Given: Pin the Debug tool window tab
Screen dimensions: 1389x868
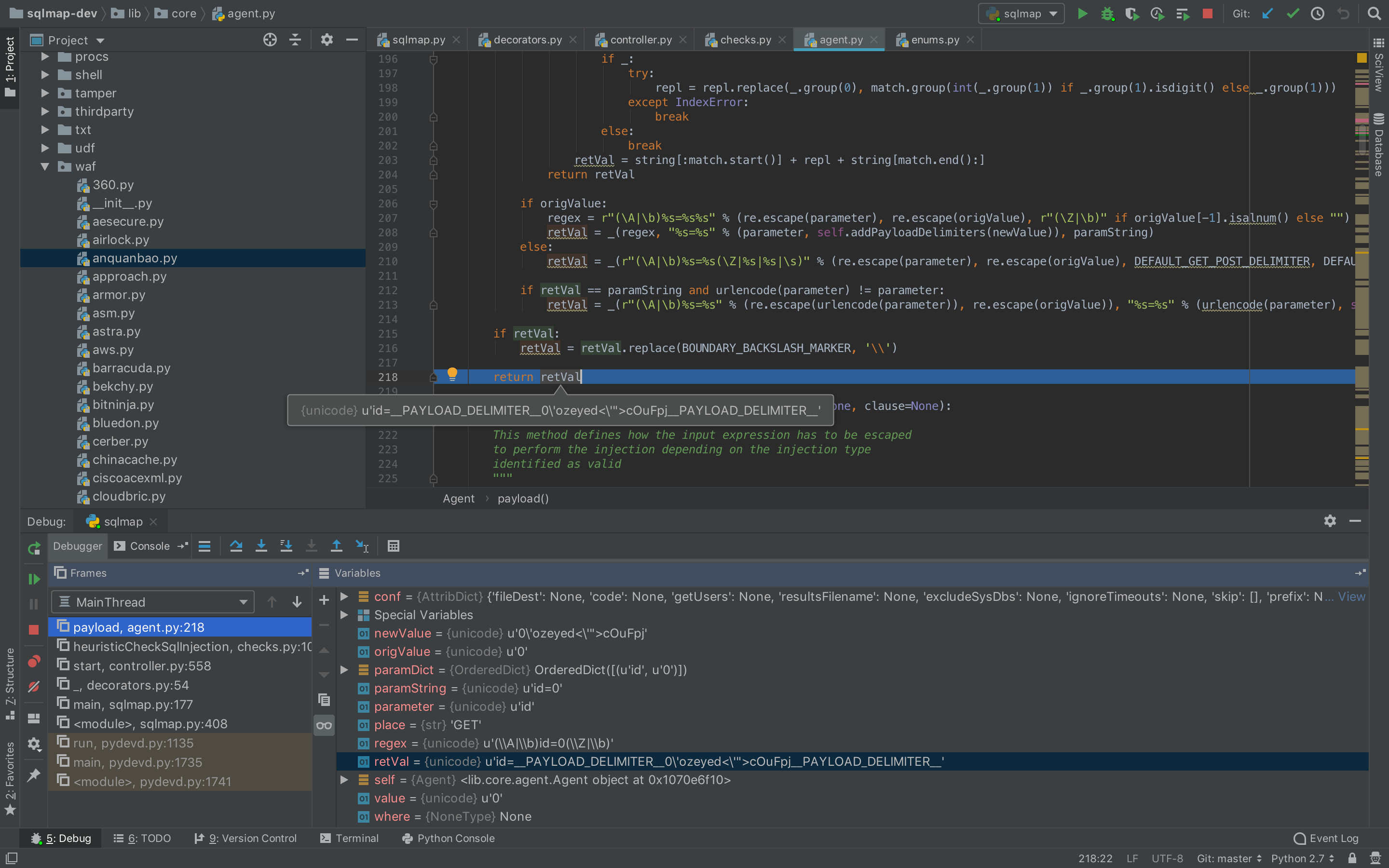Looking at the screenshot, I should [34, 774].
